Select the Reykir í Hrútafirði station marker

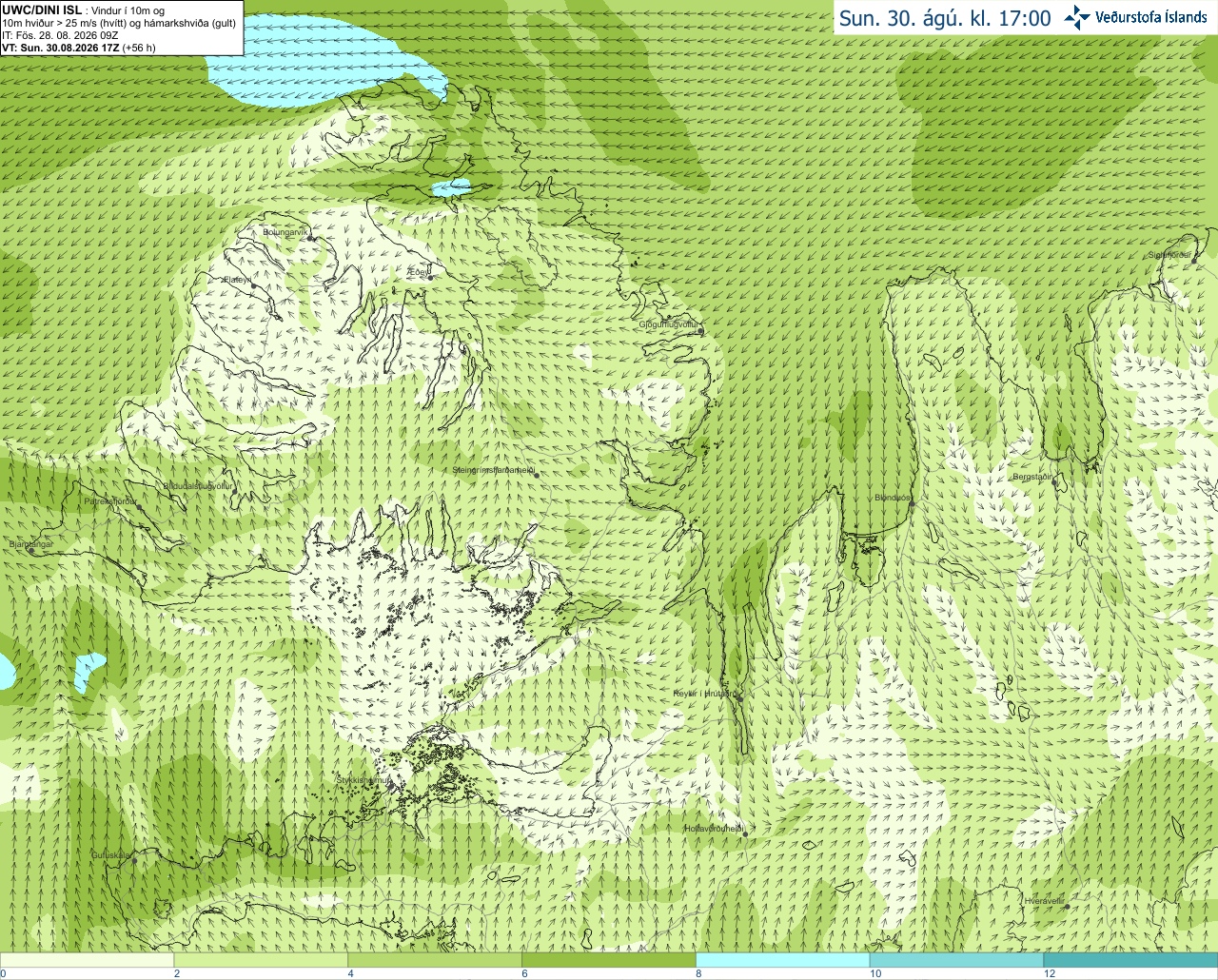pyautogui.click(x=739, y=696)
